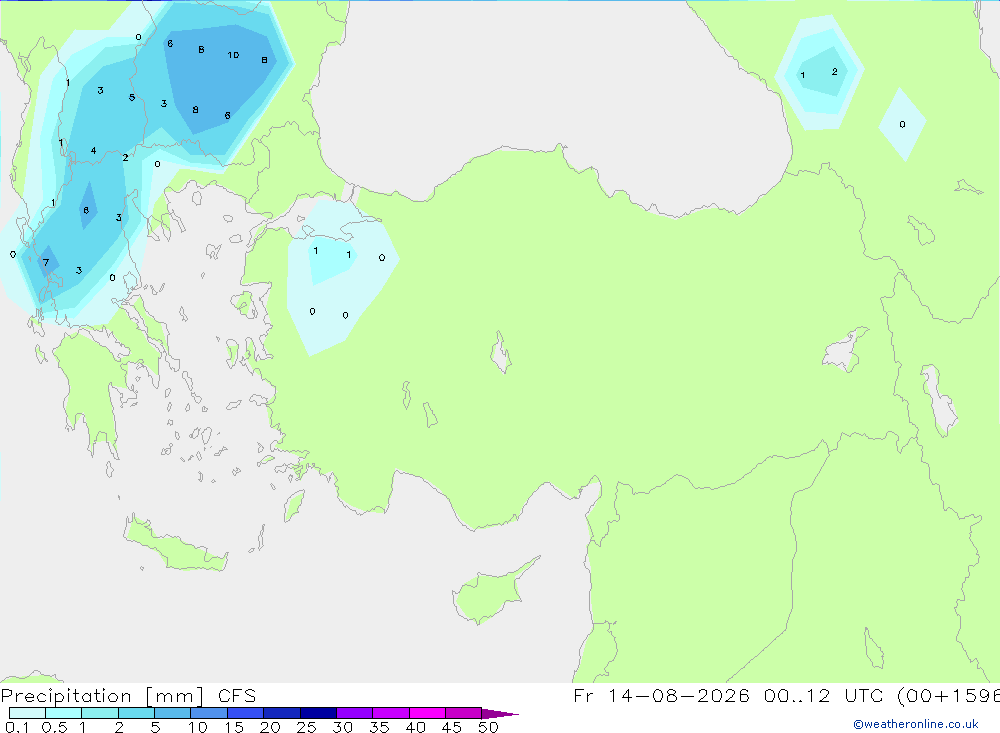Click the island of Crete on the map
This screenshot has width=1000, height=733.
click(x=175, y=545)
